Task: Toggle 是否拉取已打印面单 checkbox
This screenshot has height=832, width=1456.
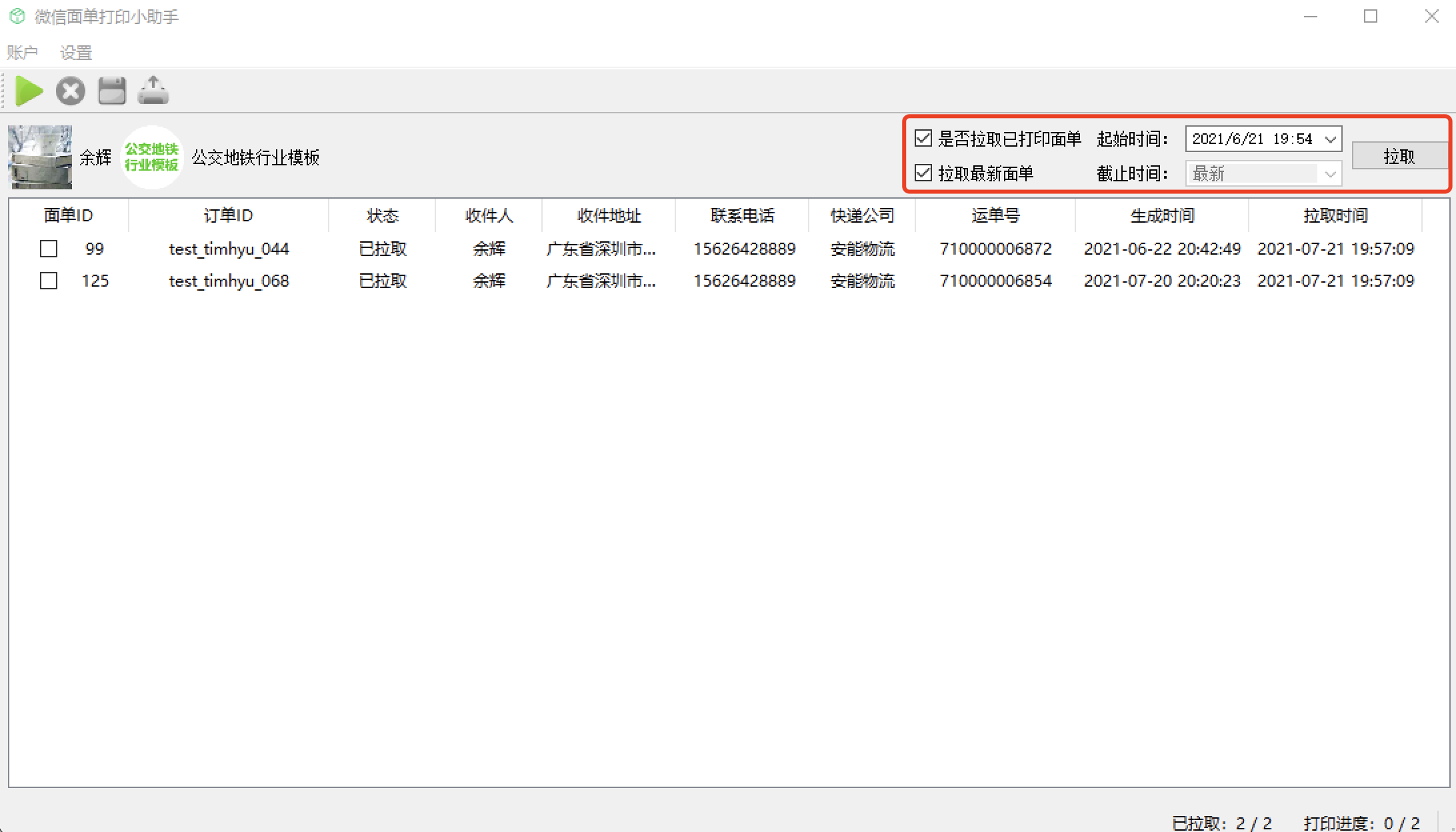Action: pyautogui.click(x=923, y=139)
